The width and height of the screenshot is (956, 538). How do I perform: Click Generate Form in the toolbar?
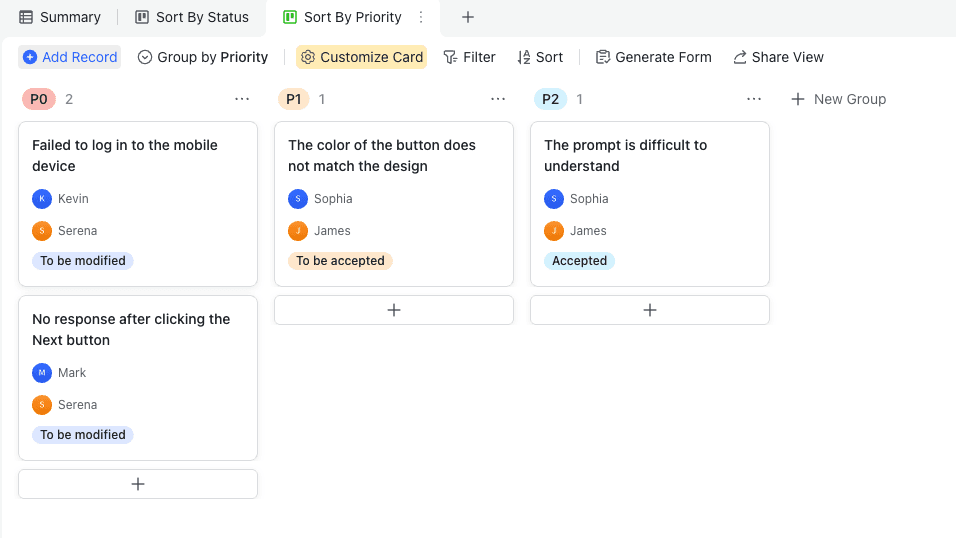[x=653, y=57]
